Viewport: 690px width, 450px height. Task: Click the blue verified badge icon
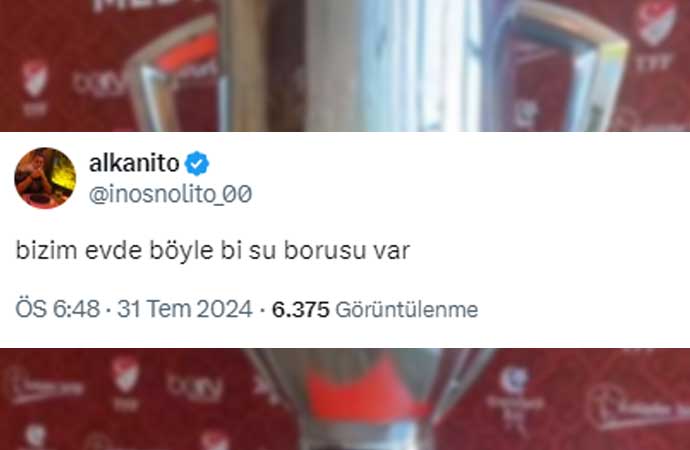[197, 164]
